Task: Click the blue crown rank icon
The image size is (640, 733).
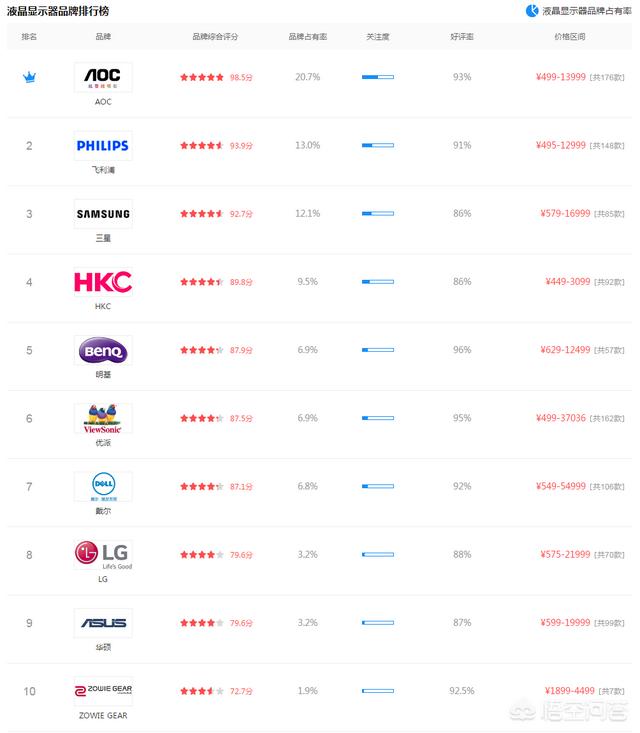Action: point(29,77)
